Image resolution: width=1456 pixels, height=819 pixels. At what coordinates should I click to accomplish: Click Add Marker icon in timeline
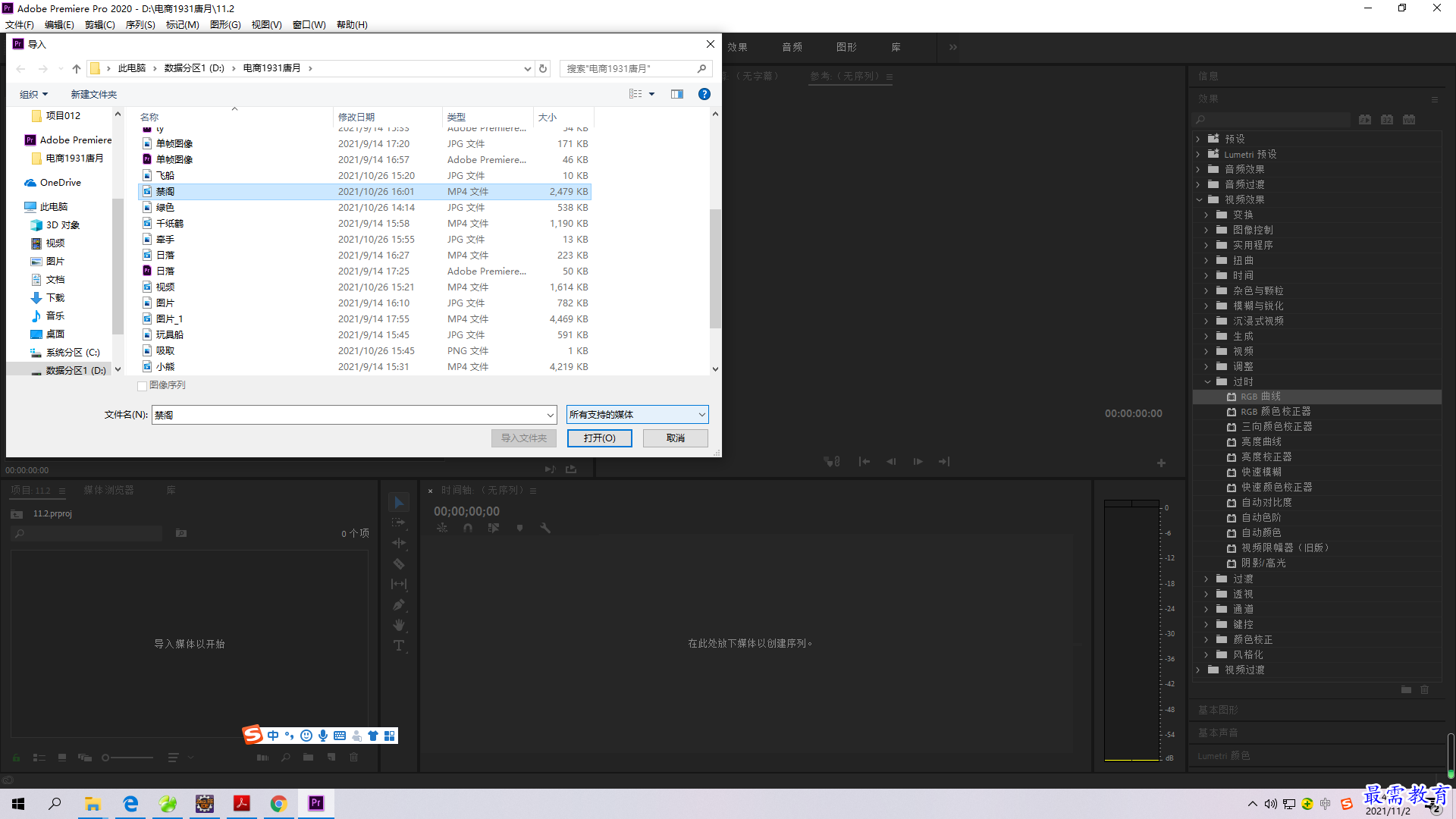[519, 528]
